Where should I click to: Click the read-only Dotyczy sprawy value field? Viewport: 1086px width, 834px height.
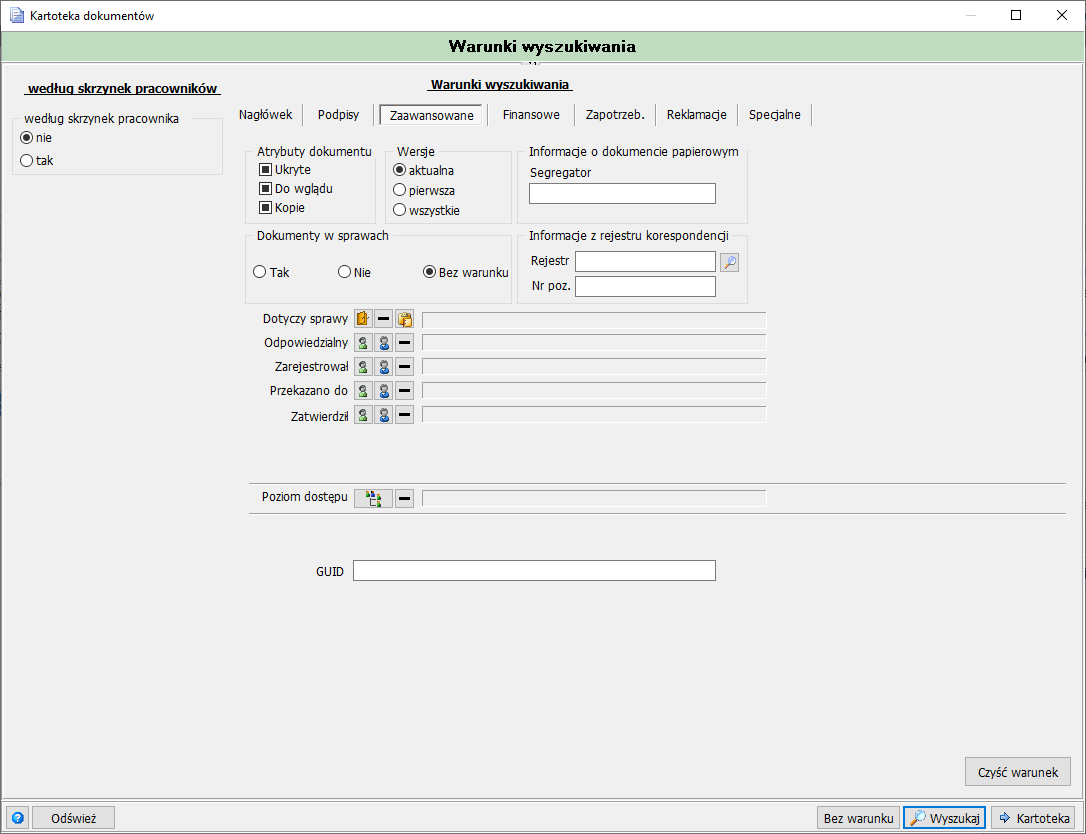point(594,319)
